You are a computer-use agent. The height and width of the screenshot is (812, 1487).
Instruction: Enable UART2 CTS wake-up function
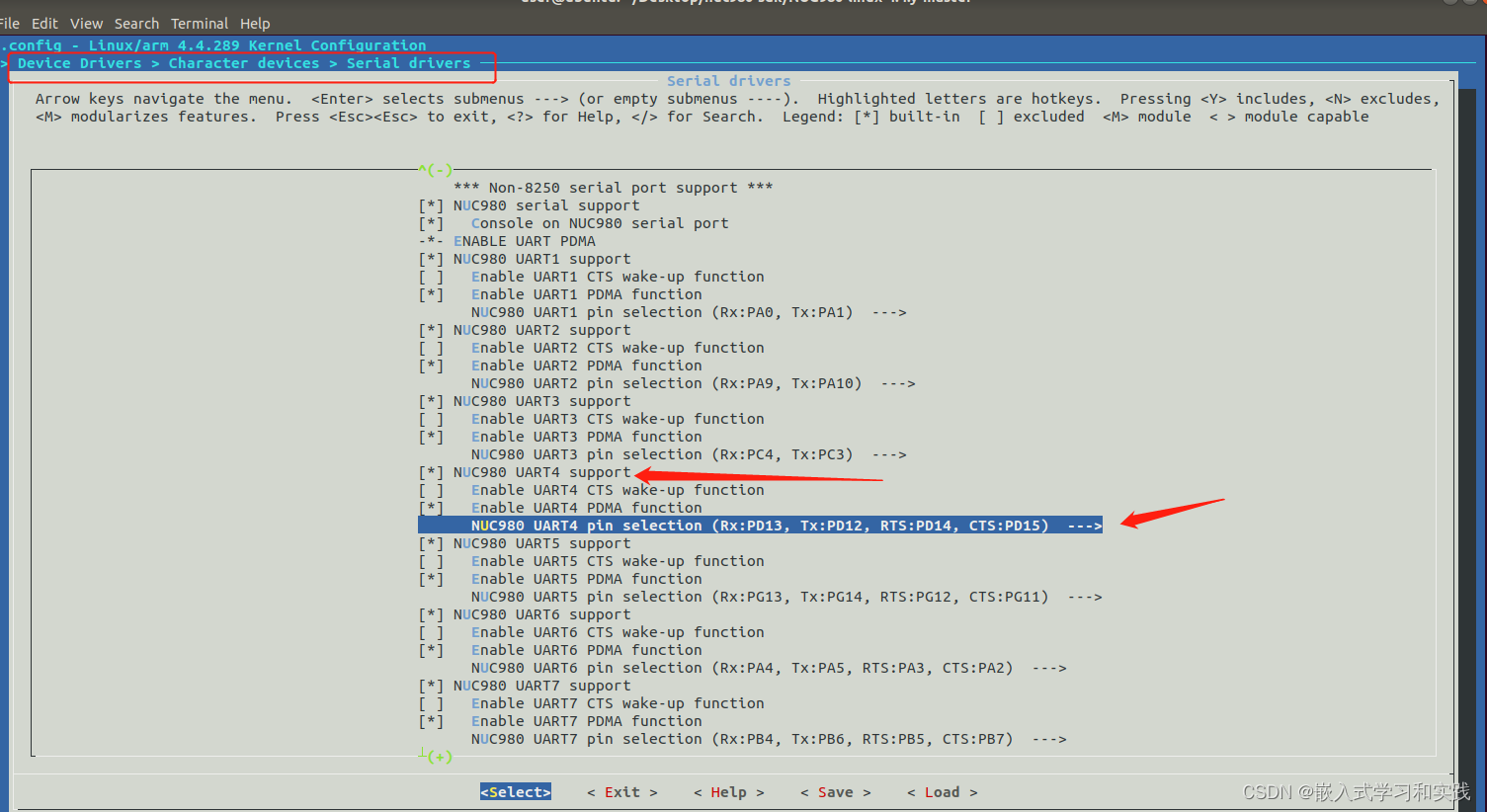pyautogui.click(x=431, y=348)
